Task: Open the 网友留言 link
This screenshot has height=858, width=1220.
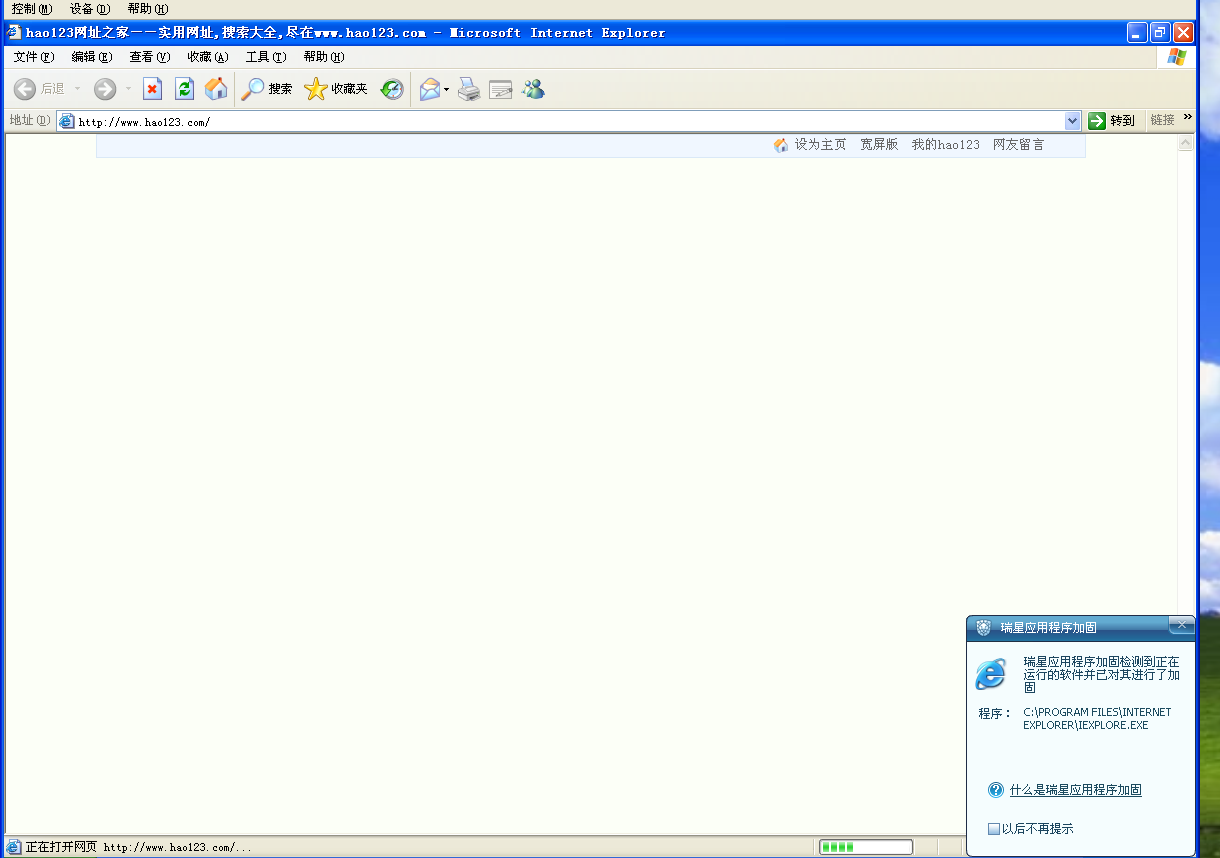Action: [1018, 145]
